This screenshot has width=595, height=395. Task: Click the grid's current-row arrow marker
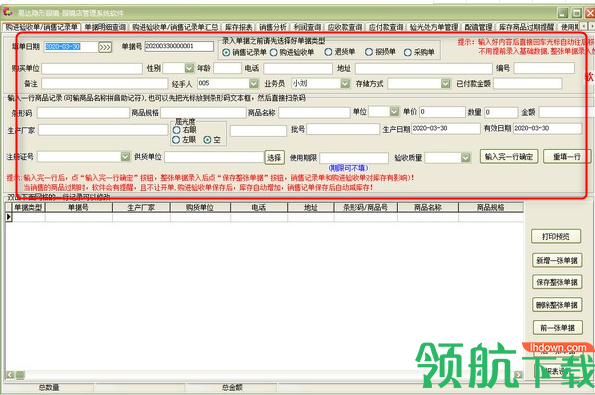pyautogui.click(x=9, y=217)
